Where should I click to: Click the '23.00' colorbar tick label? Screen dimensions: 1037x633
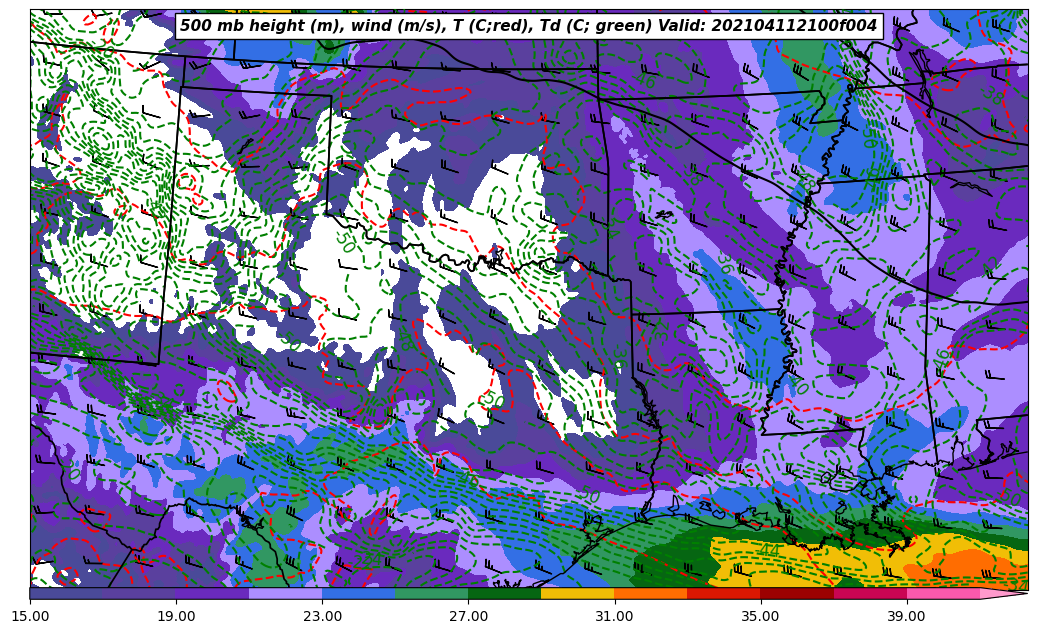(322, 616)
